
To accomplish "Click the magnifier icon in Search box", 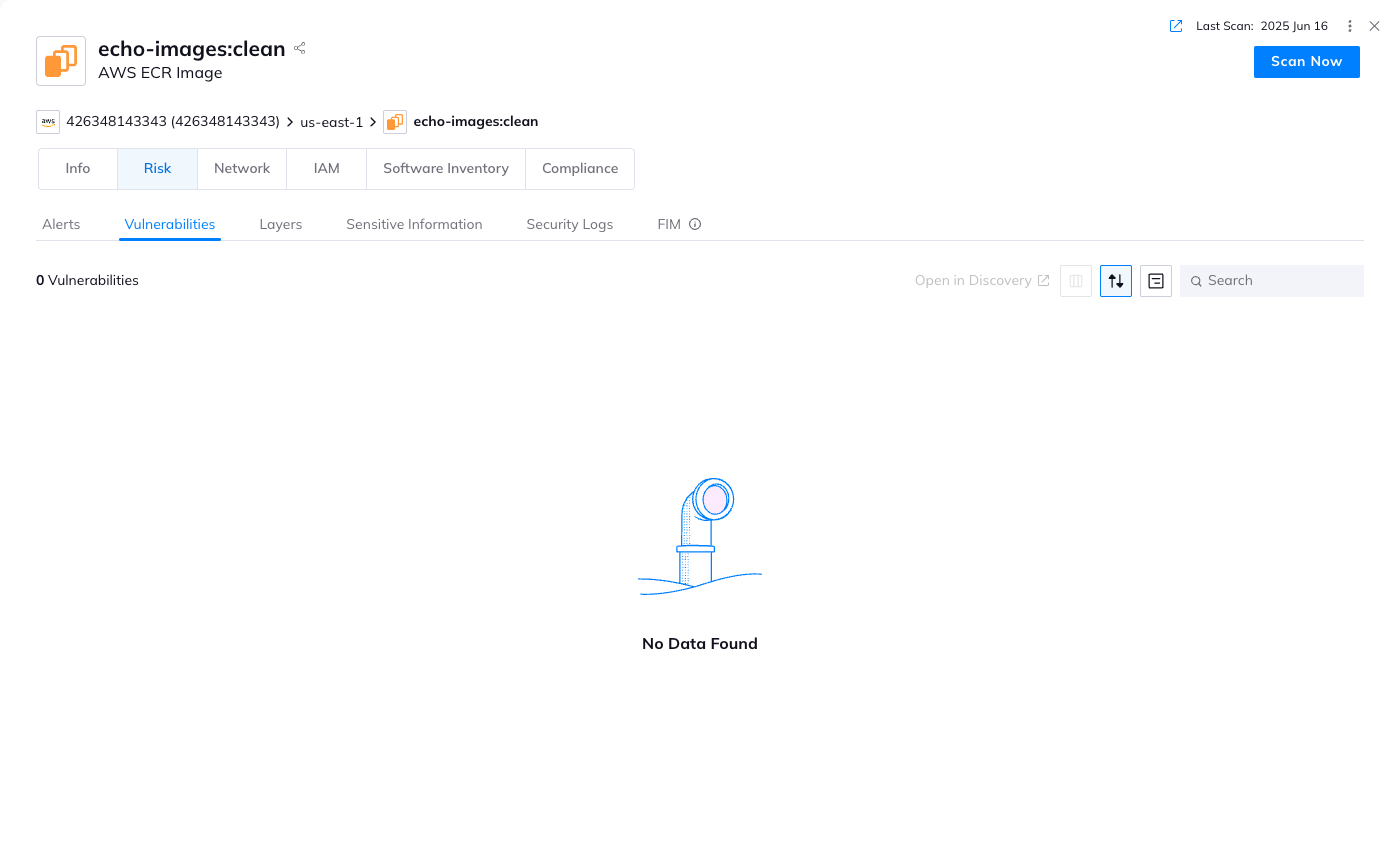I will (x=1196, y=282).
